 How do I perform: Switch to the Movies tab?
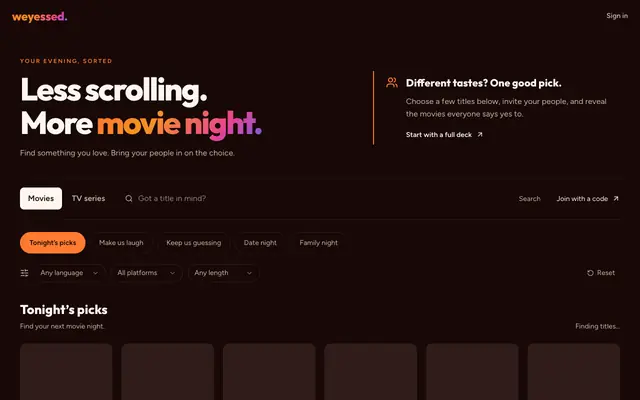(41, 198)
